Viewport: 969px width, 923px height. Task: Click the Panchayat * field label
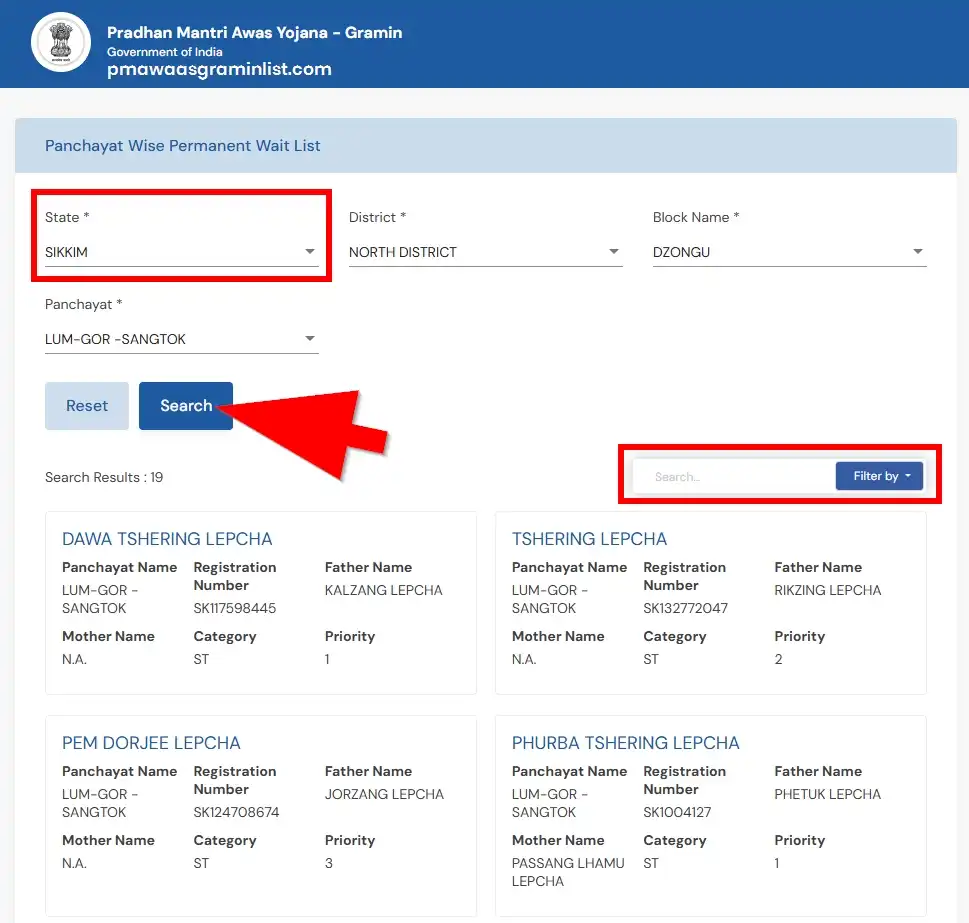click(83, 305)
